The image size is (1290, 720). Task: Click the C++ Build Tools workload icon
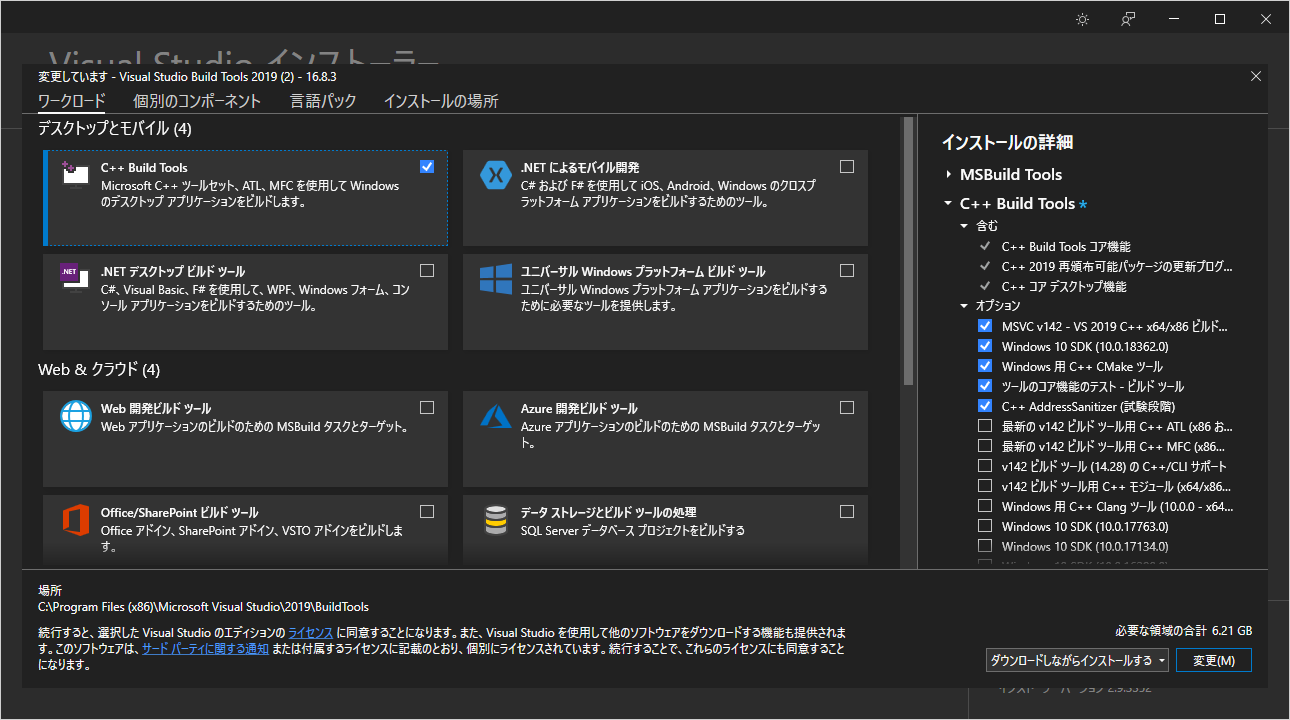[76, 174]
